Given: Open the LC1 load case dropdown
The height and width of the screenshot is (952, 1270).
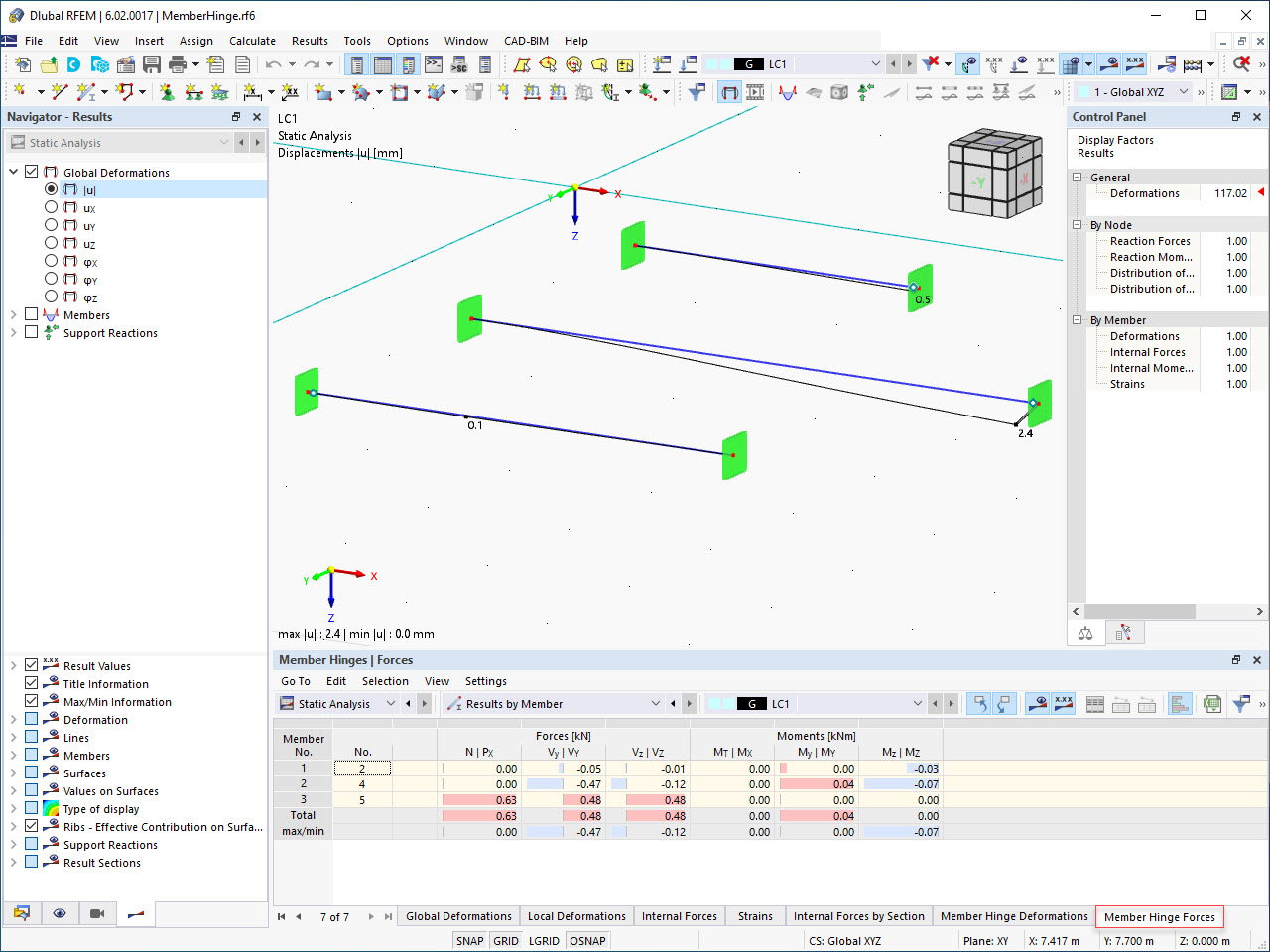Looking at the screenshot, I should [x=876, y=62].
